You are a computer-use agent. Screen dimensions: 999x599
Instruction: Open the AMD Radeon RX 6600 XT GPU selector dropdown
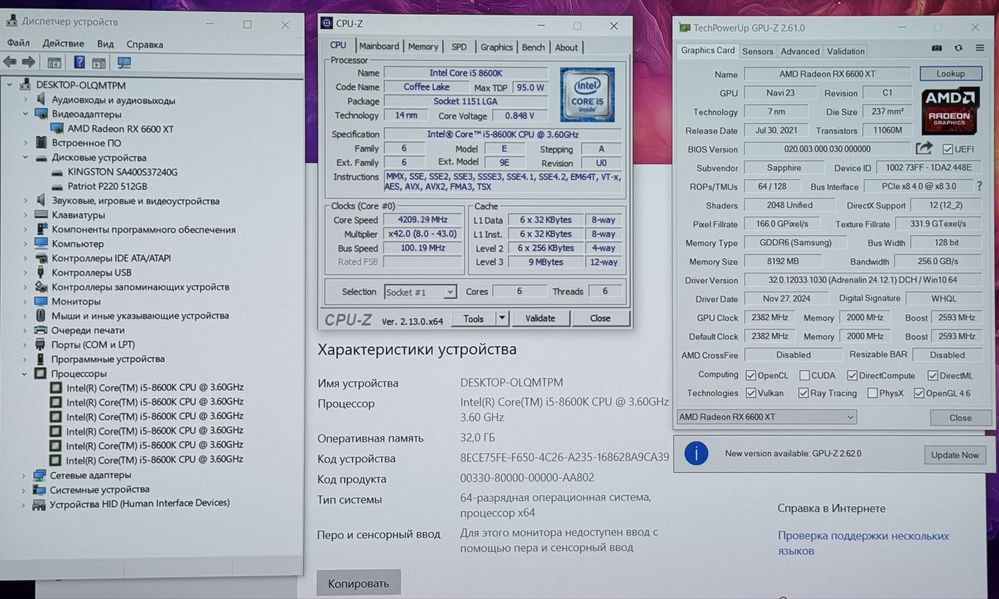point(766,417)
